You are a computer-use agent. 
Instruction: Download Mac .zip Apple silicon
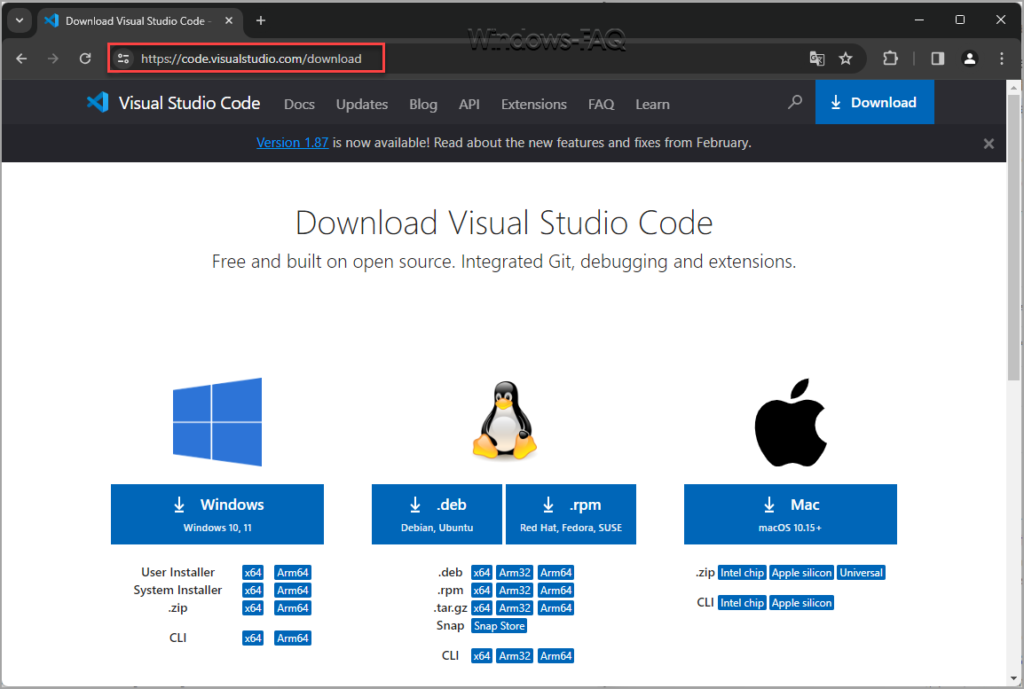[x=802, y=573]
